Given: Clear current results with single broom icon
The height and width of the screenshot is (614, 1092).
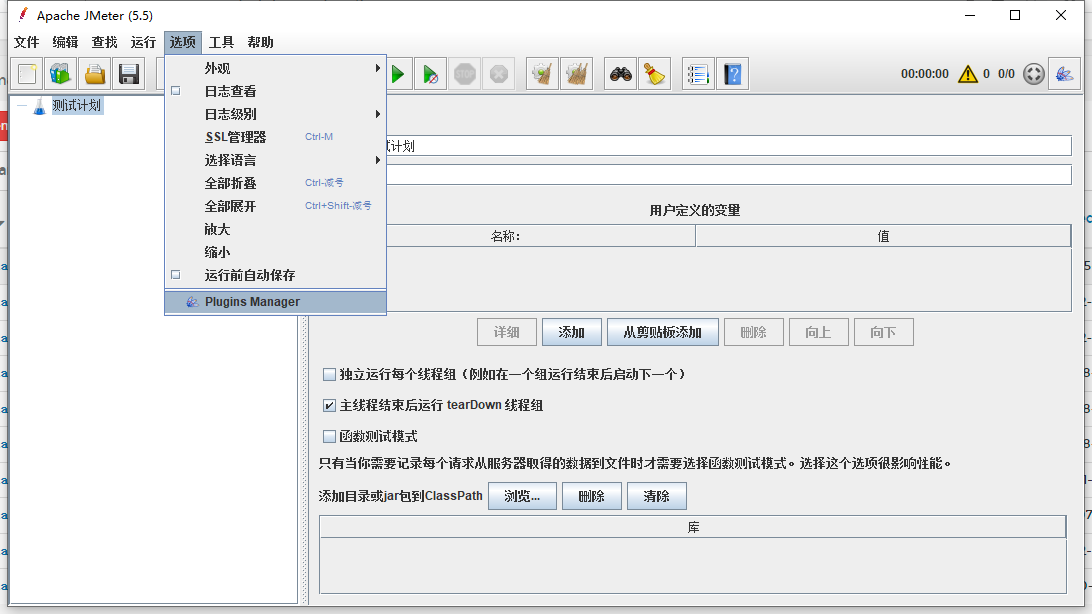Looking at the screenshot, I should click(543, 74).
